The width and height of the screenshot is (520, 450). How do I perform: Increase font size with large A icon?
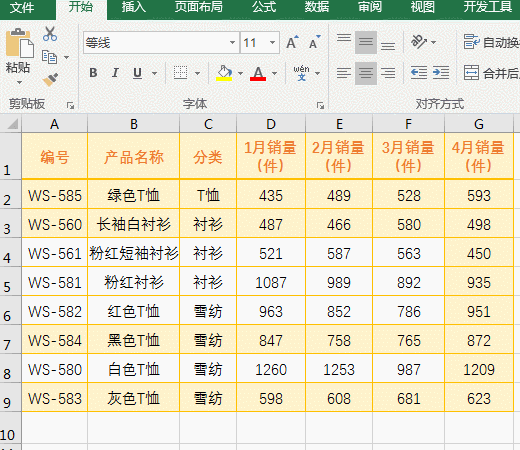292,42
